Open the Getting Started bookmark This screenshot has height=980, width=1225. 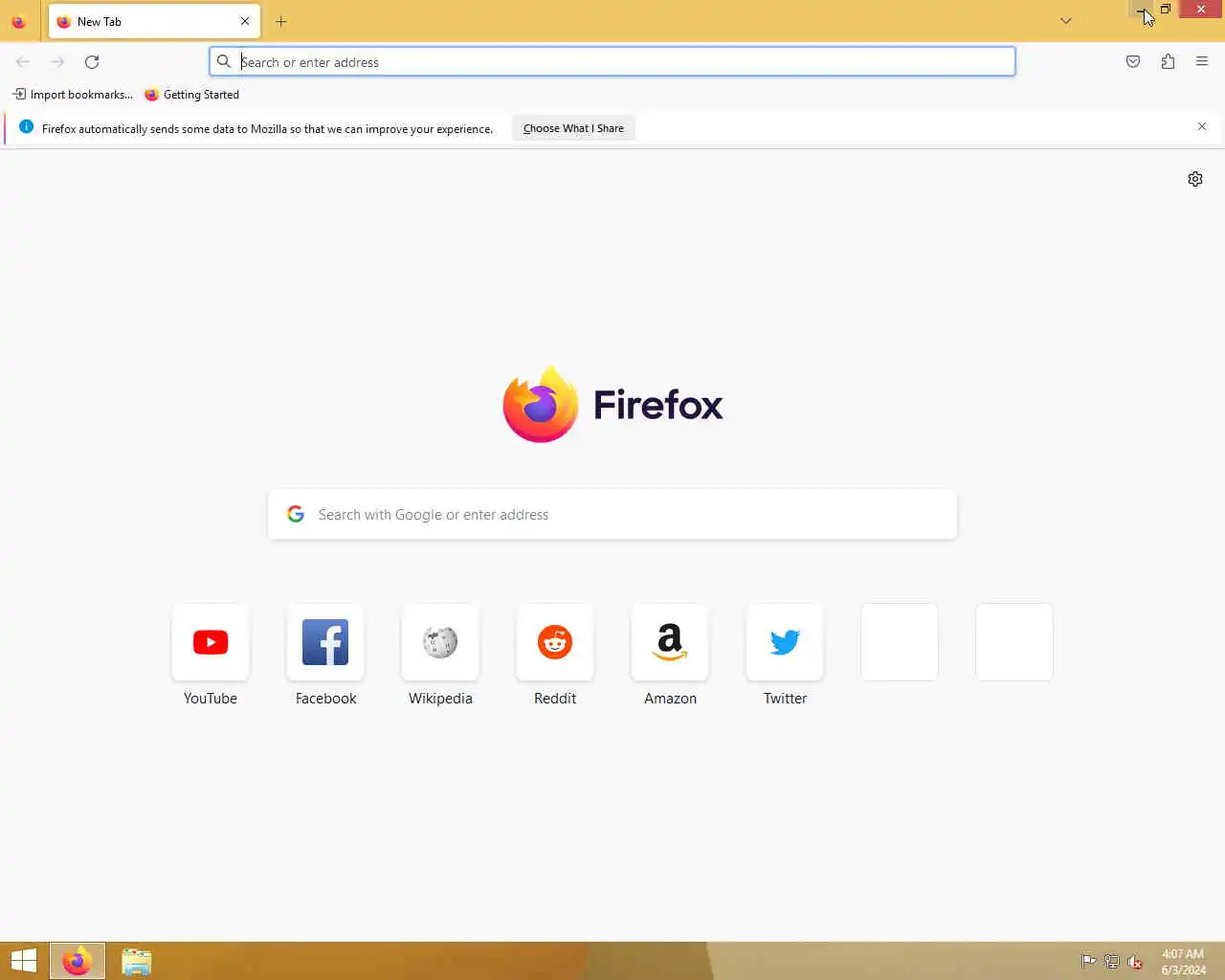click(191, 94)
